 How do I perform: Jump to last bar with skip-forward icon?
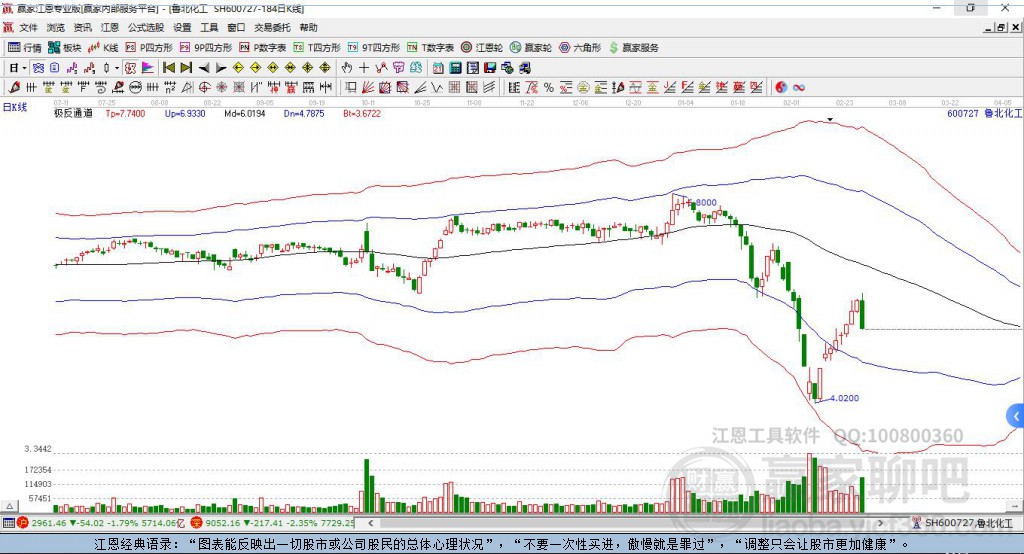pyautogui.click(x=186, y=68)
